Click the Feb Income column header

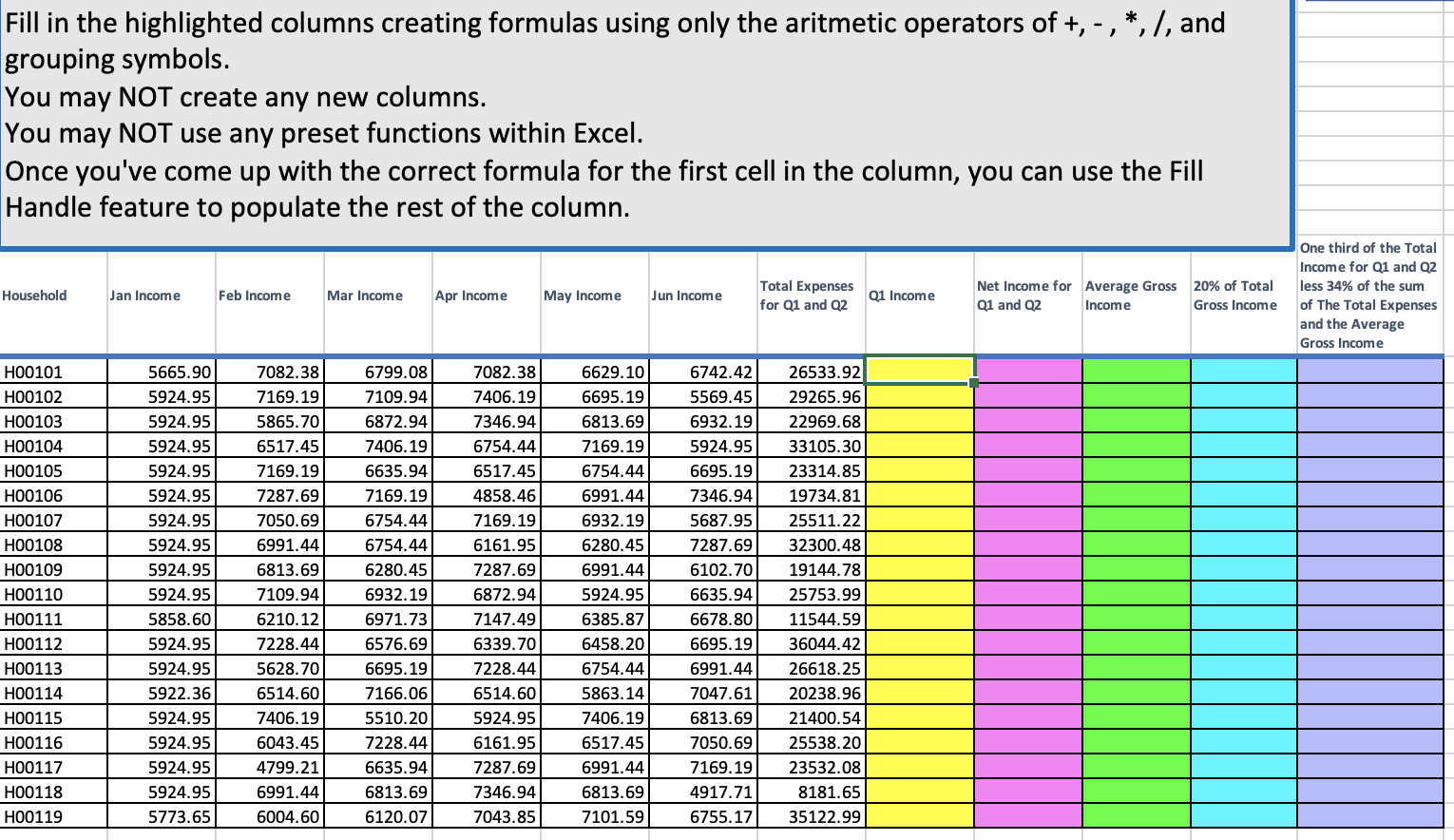(255, 296)
